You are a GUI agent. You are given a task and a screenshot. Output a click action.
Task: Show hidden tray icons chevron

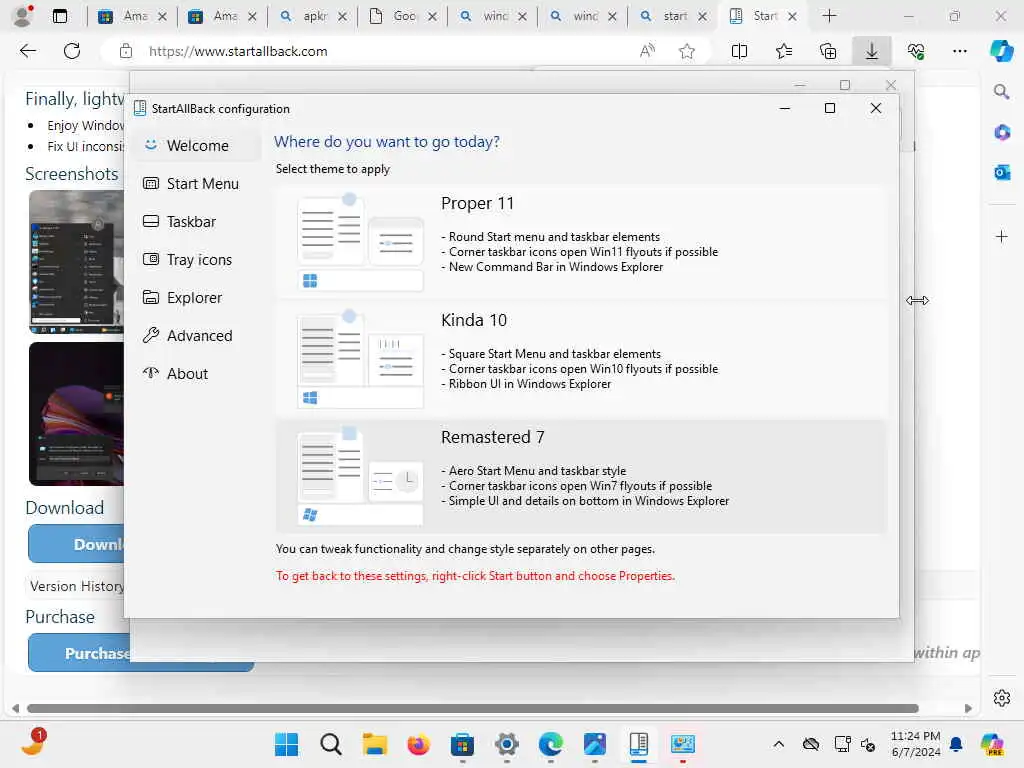[778, 744]
